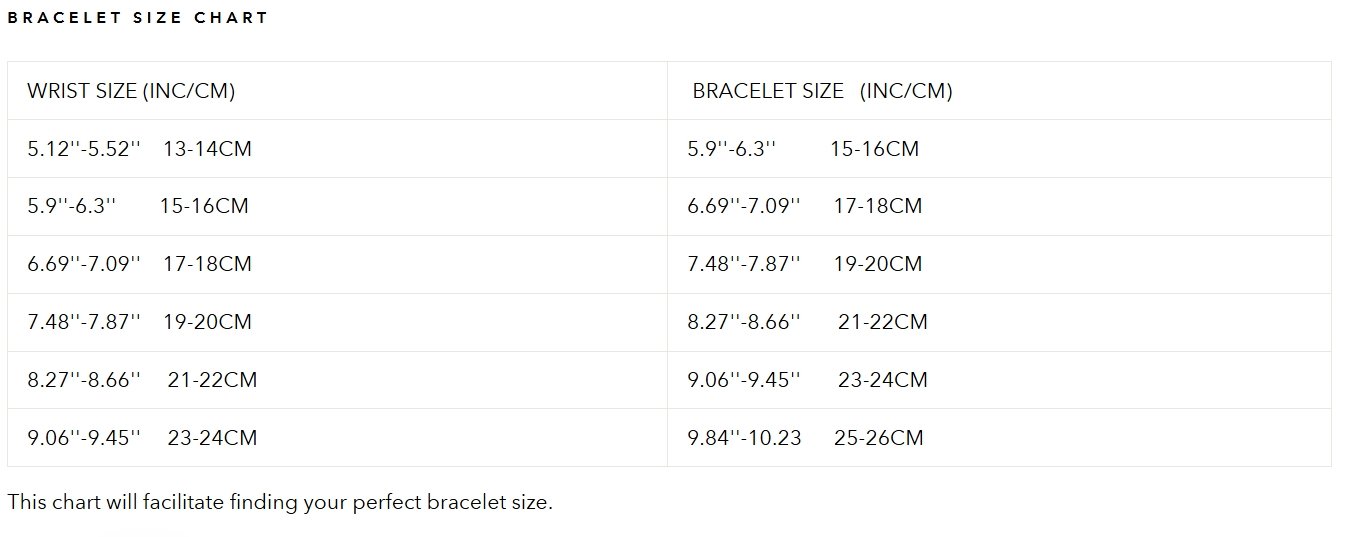Viewport: 1345px width, 537px height.
Task: Select 15-16CM in the wrist size column
Action: [x=204, y=207]
